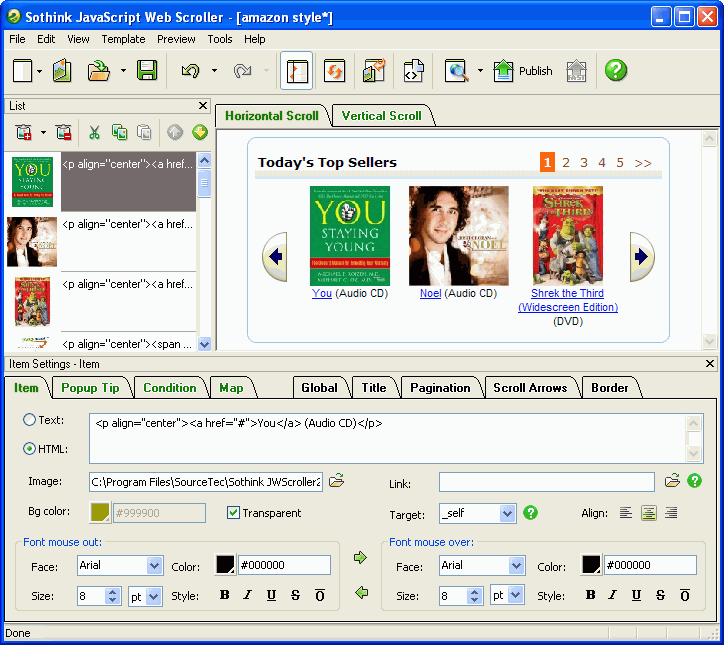Toggle right alignment button
The image size is (724, 645).
coord(671,512)
